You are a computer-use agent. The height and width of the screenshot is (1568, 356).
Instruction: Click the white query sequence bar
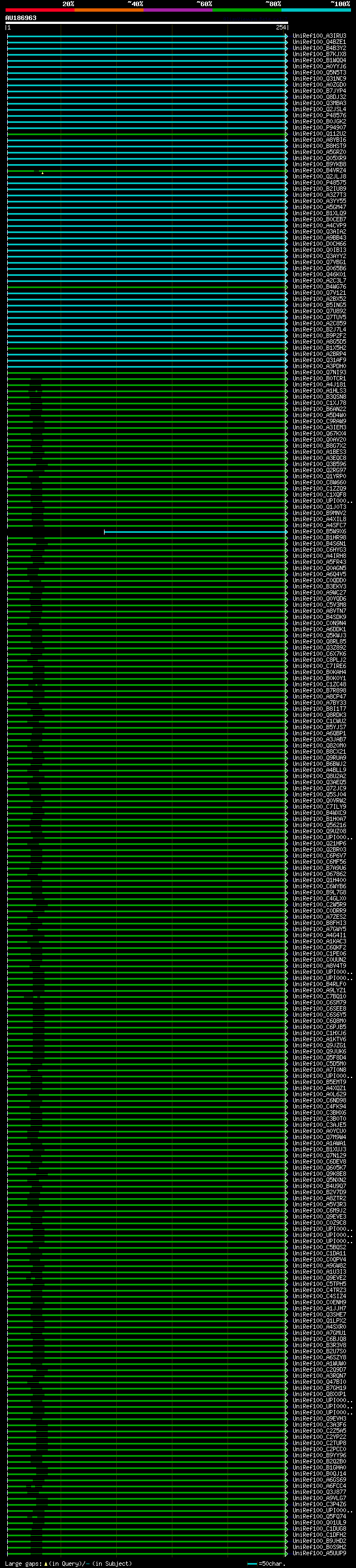click(x=147, y=22)
